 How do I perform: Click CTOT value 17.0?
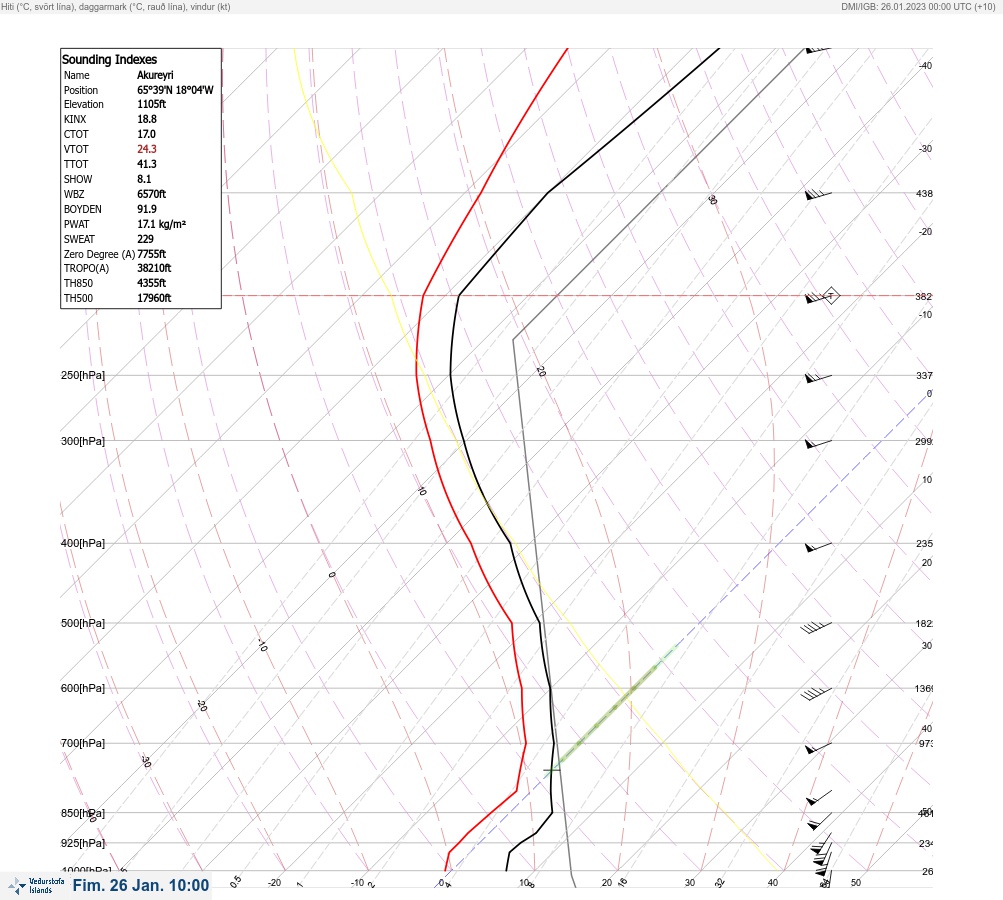pyautogui.click(x=146, y=134)
